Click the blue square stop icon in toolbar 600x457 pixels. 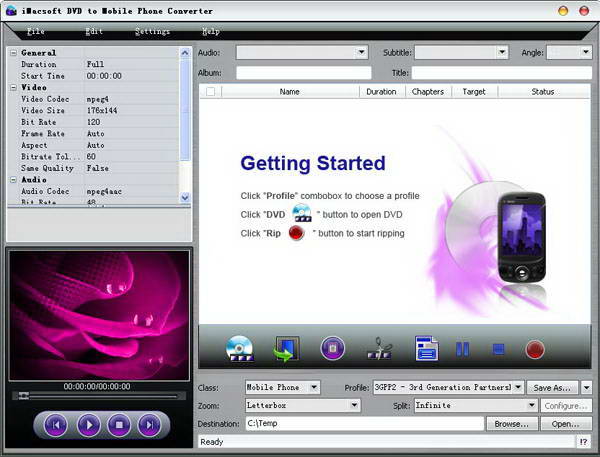click(x=497, y=349)
